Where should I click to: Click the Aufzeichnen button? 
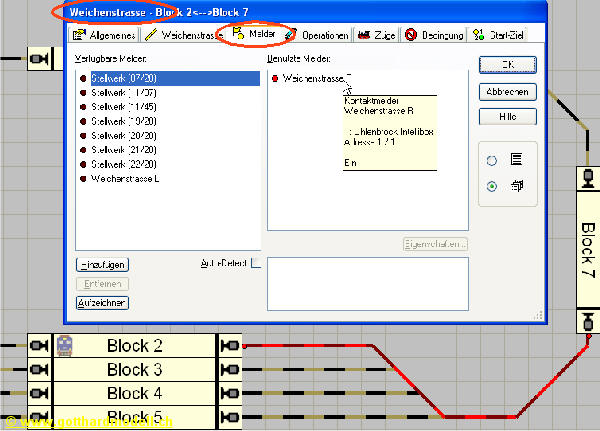pyautogui.click(x=103, y=302)
